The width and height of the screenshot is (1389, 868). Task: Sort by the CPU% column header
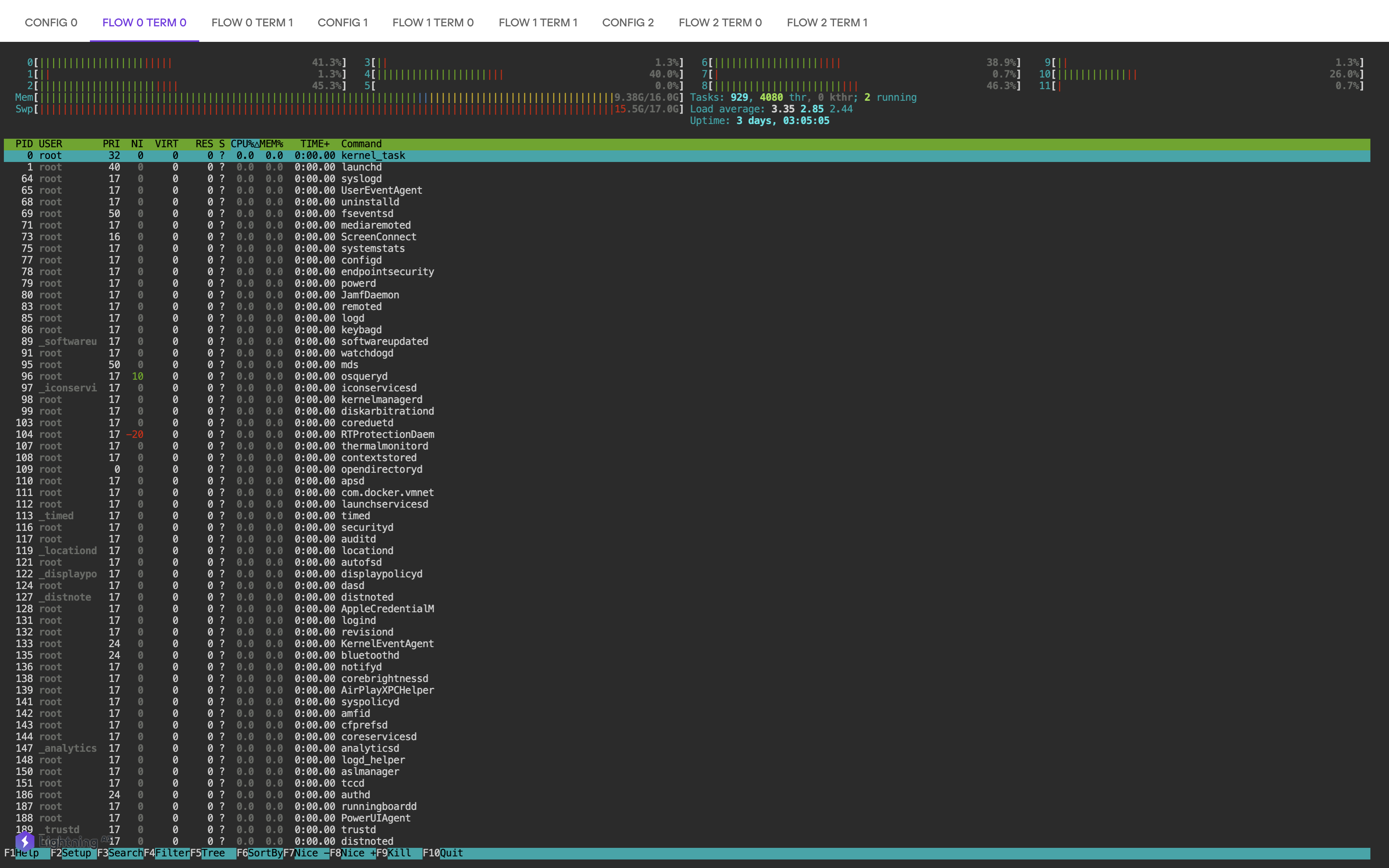coord(244,144)
